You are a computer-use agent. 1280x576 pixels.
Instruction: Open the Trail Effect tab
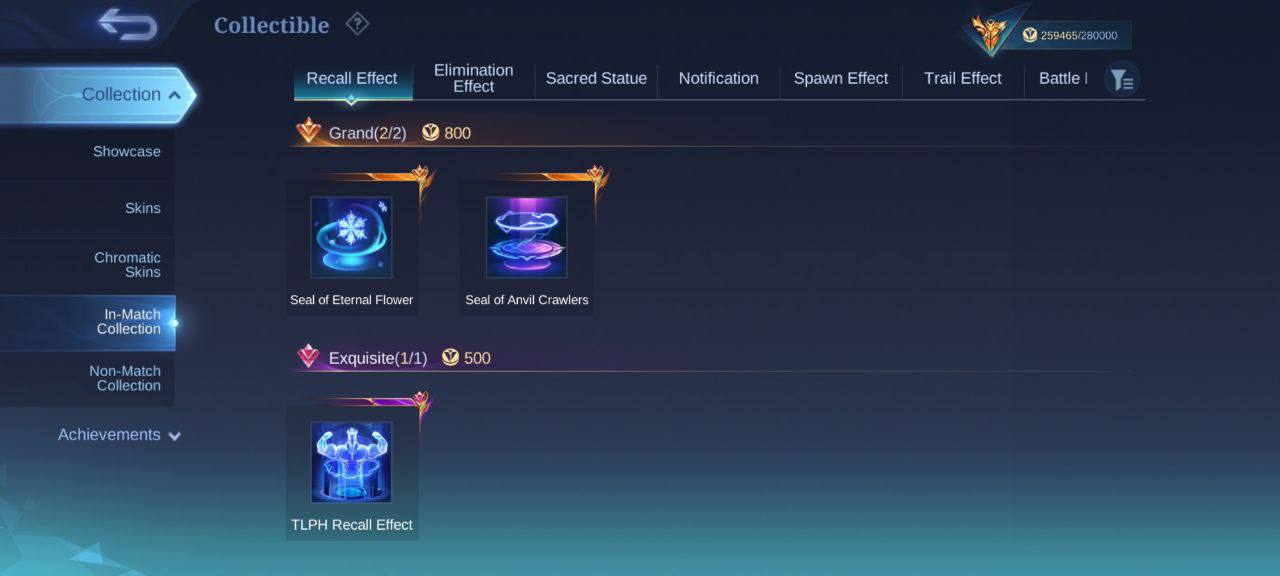click(x=963, y=78)
